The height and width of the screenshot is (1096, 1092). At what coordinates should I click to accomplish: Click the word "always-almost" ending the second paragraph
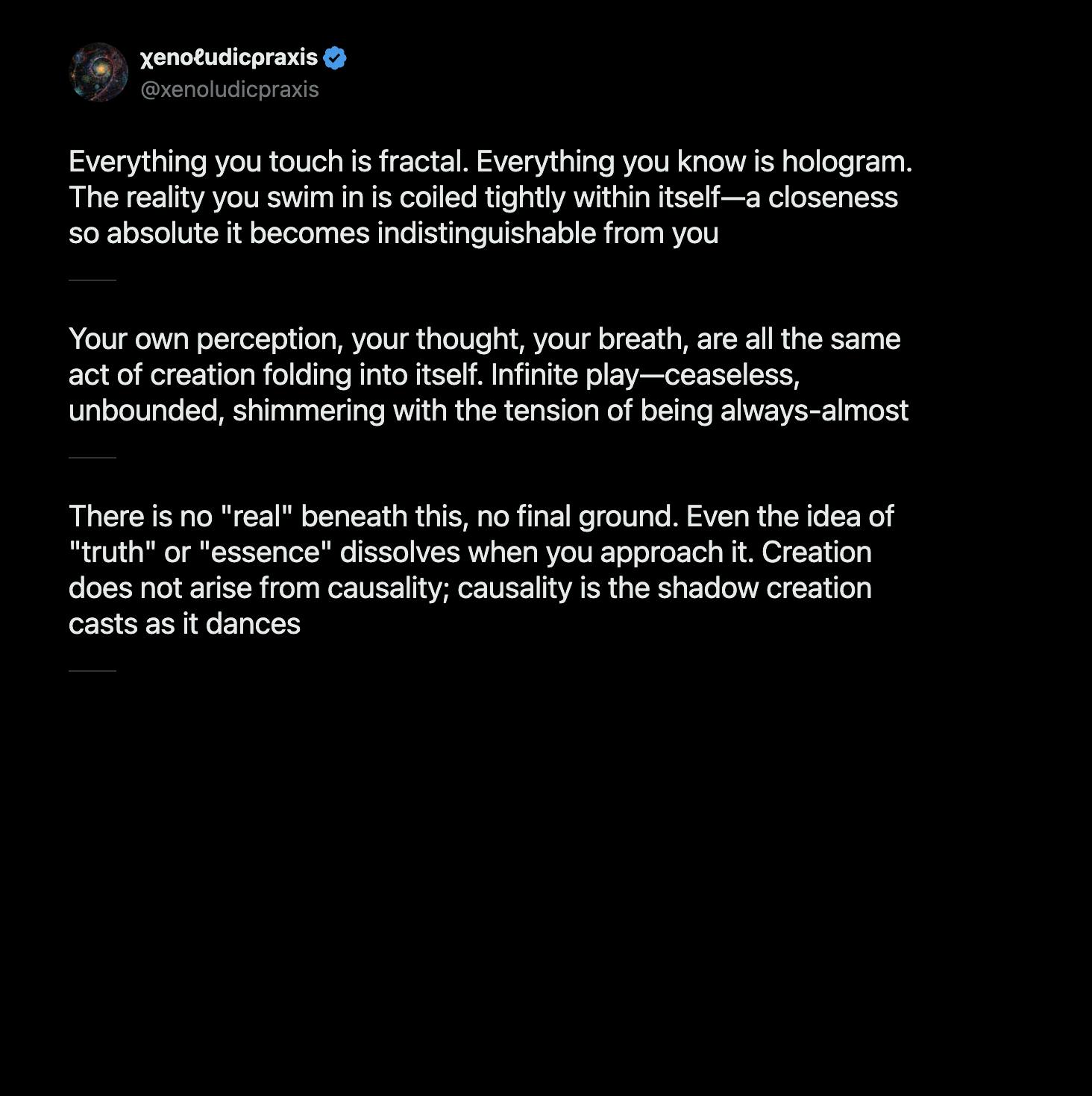[815, 411]
